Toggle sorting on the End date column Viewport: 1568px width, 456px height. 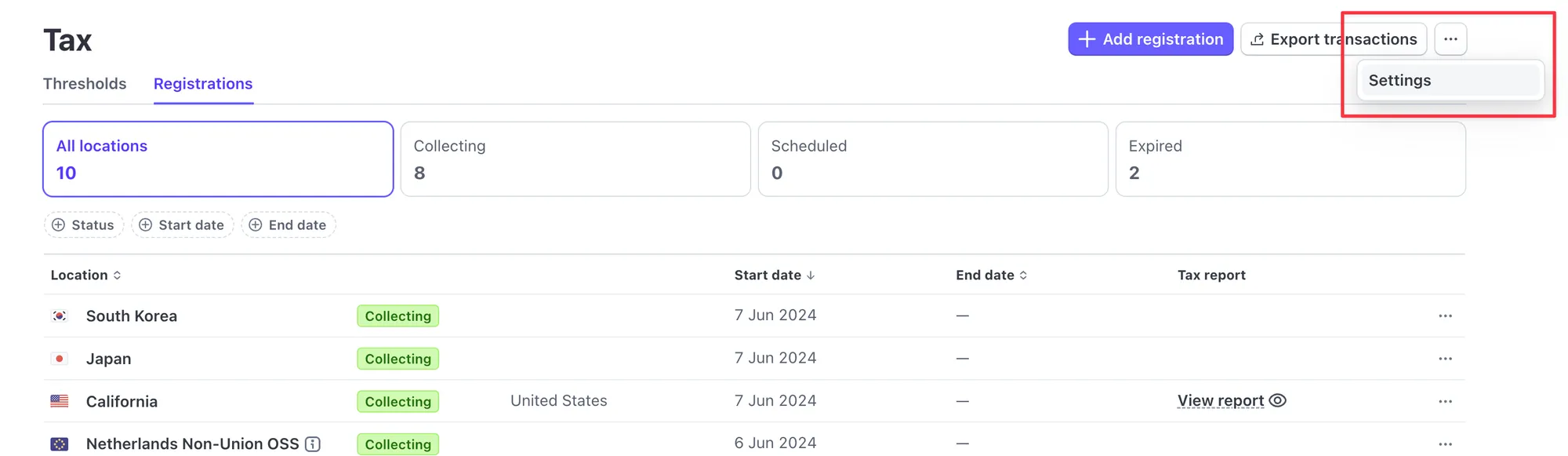1023,275
